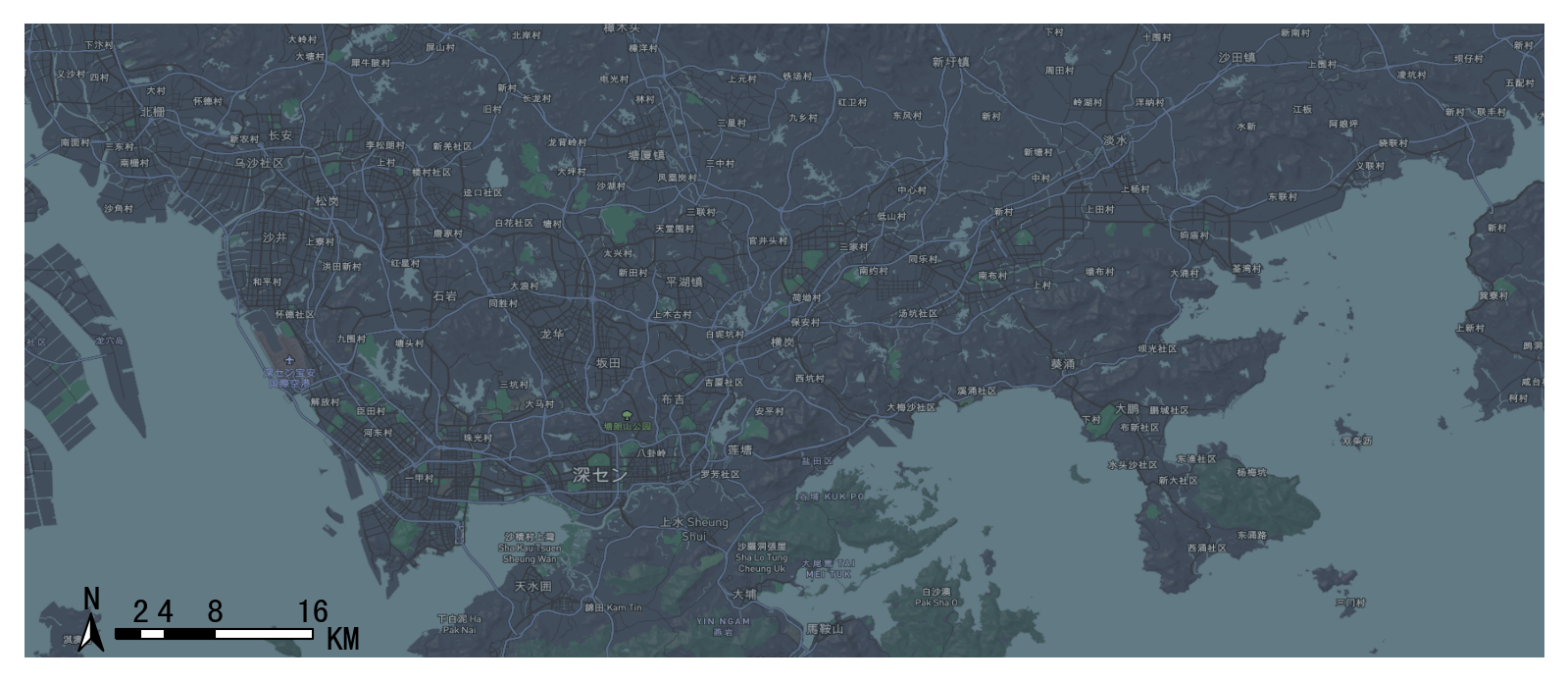Select the 周田村 label
This screenshot has height=682, width=1568.
(1059, 71)
